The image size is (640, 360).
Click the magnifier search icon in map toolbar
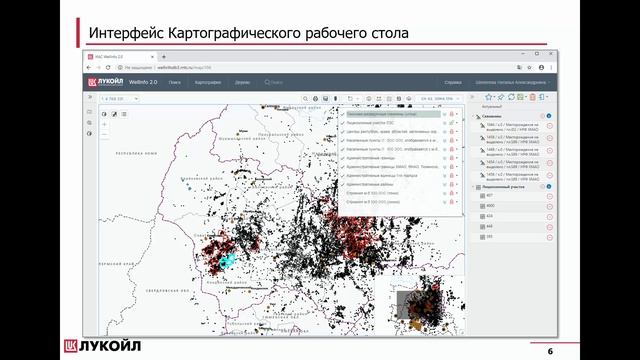point(305,99)
